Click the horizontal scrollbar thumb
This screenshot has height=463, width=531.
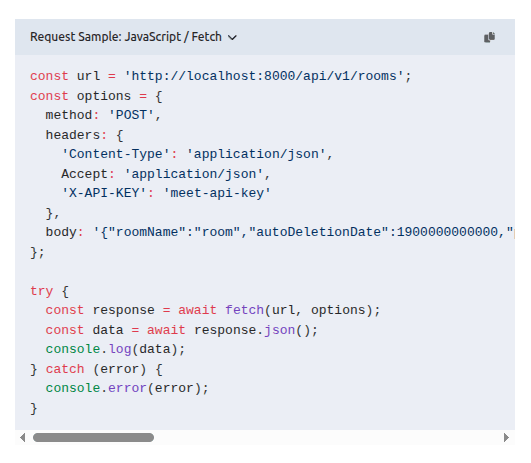pyautogui.click(x=93, y=438)
